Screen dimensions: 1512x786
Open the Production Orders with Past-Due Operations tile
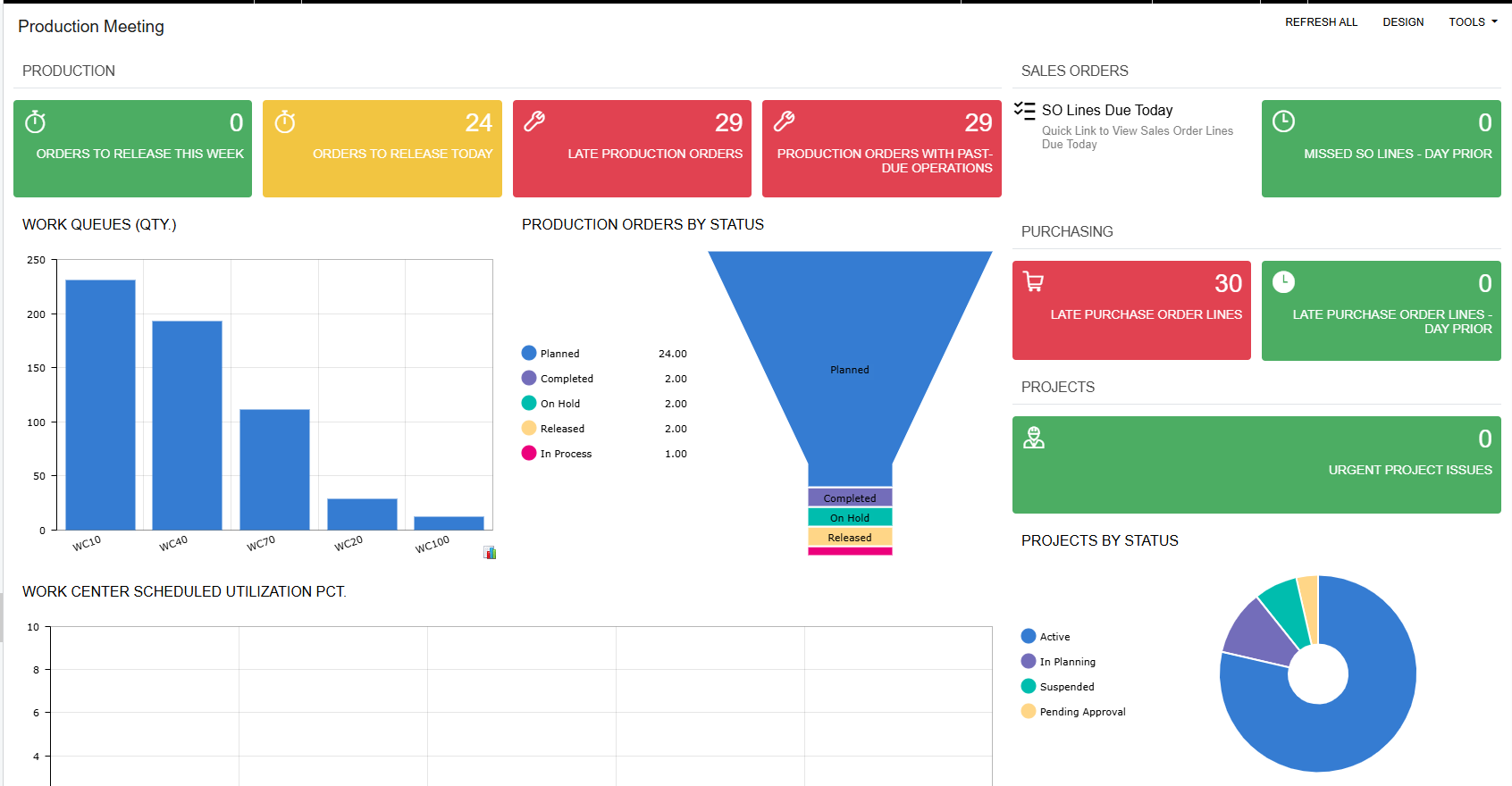tap(881, 148)
